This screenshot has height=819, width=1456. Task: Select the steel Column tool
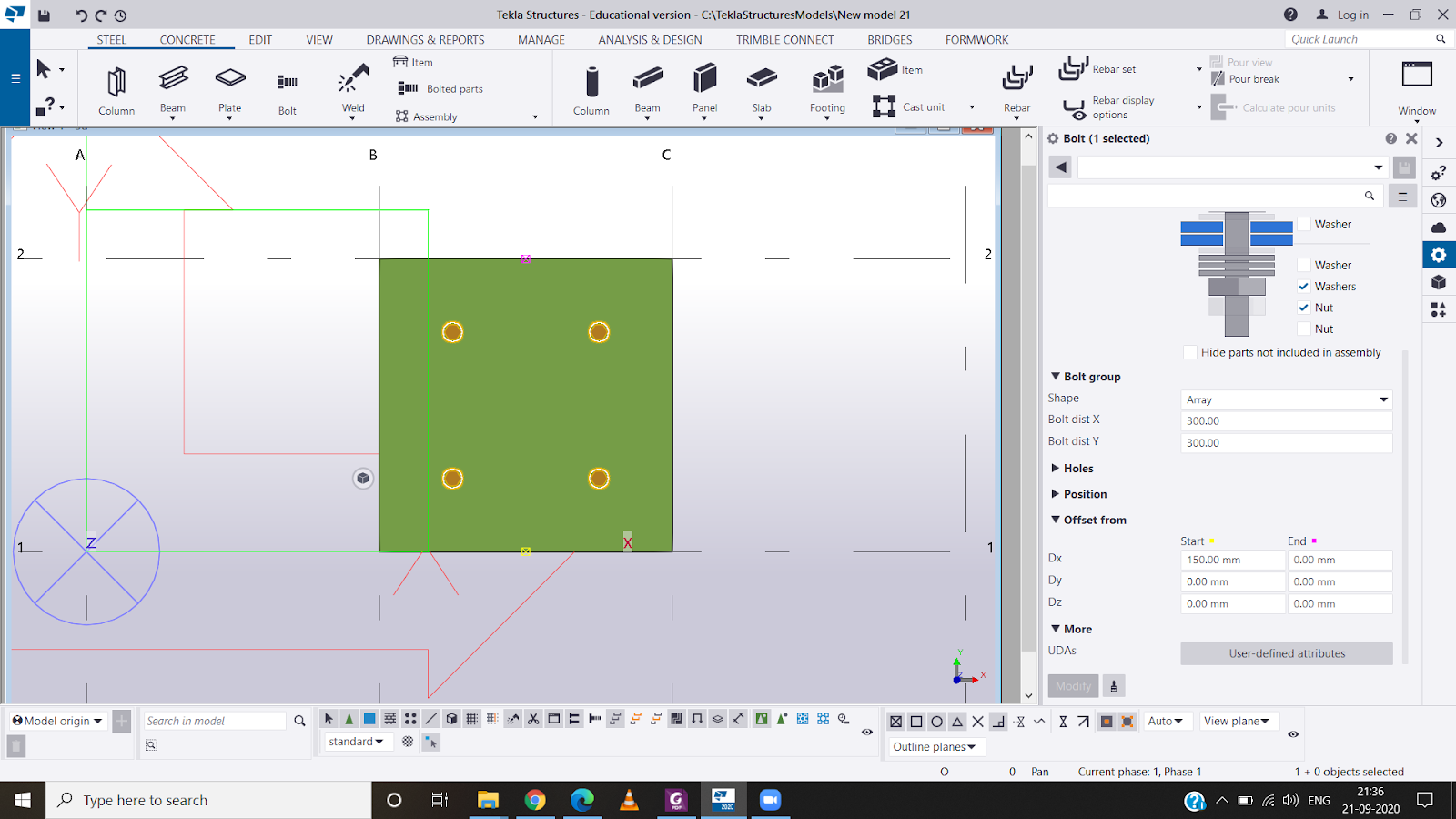pos(116,89)
